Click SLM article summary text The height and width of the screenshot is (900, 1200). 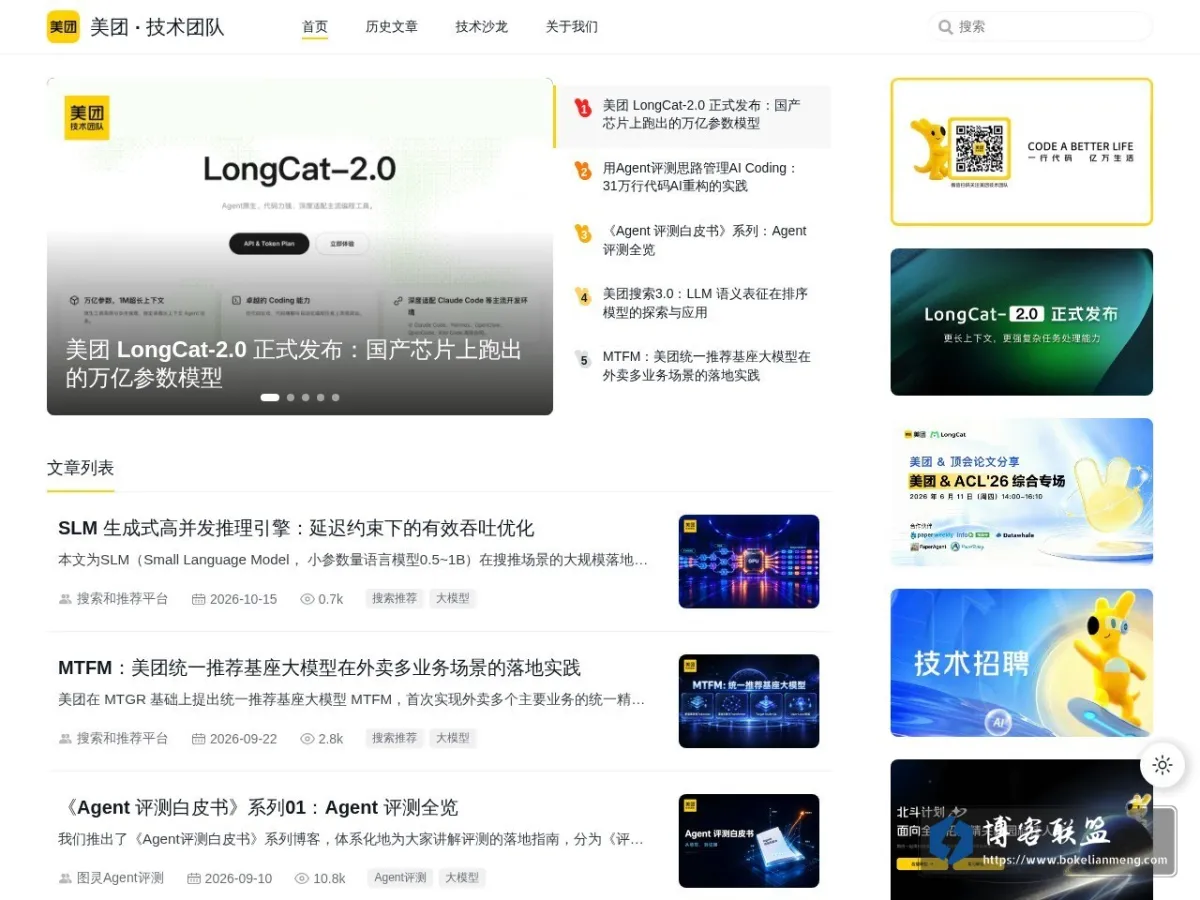coord(353,560)
